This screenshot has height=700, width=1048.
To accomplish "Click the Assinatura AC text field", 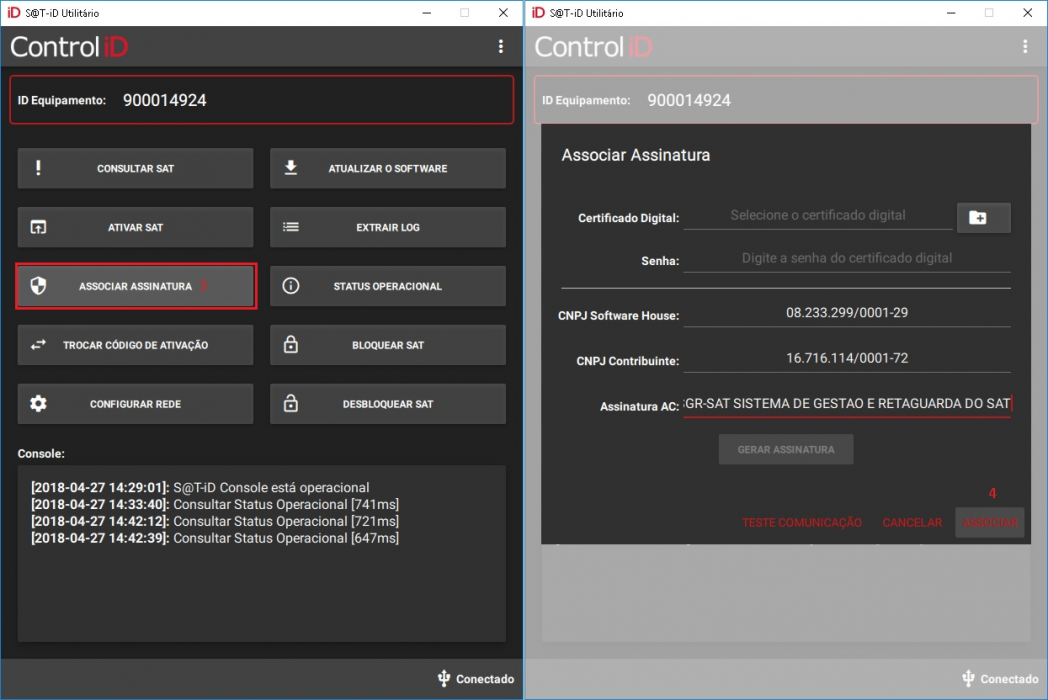I will [x=847, y=404].
